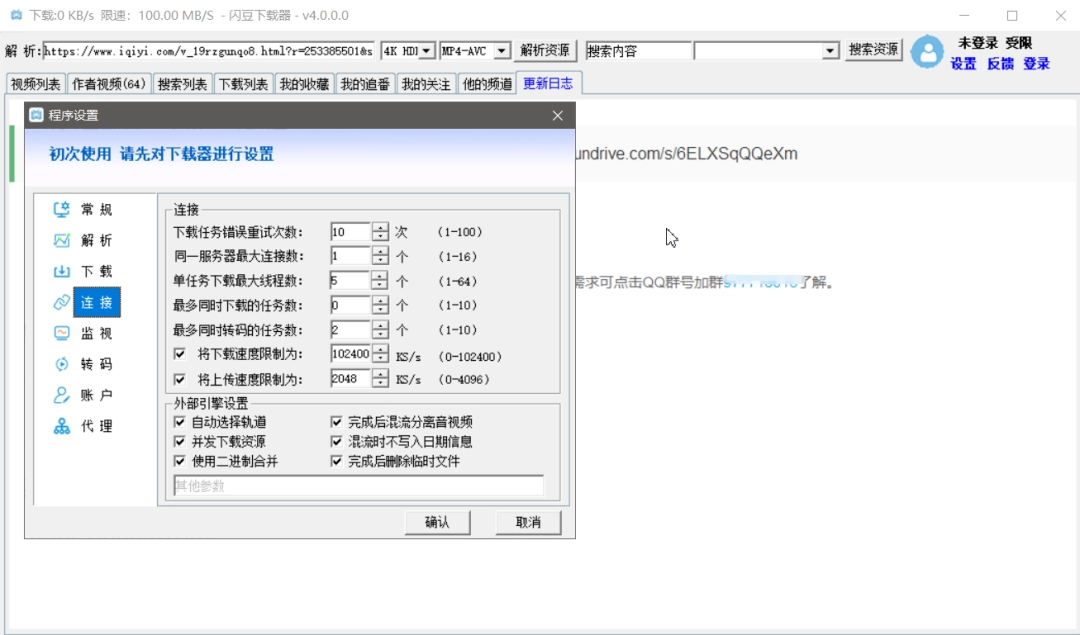Focus the 解析 URL address field
Image resolution: width=1080 pixels, height=635 pixels.
[x=209, y=51]
